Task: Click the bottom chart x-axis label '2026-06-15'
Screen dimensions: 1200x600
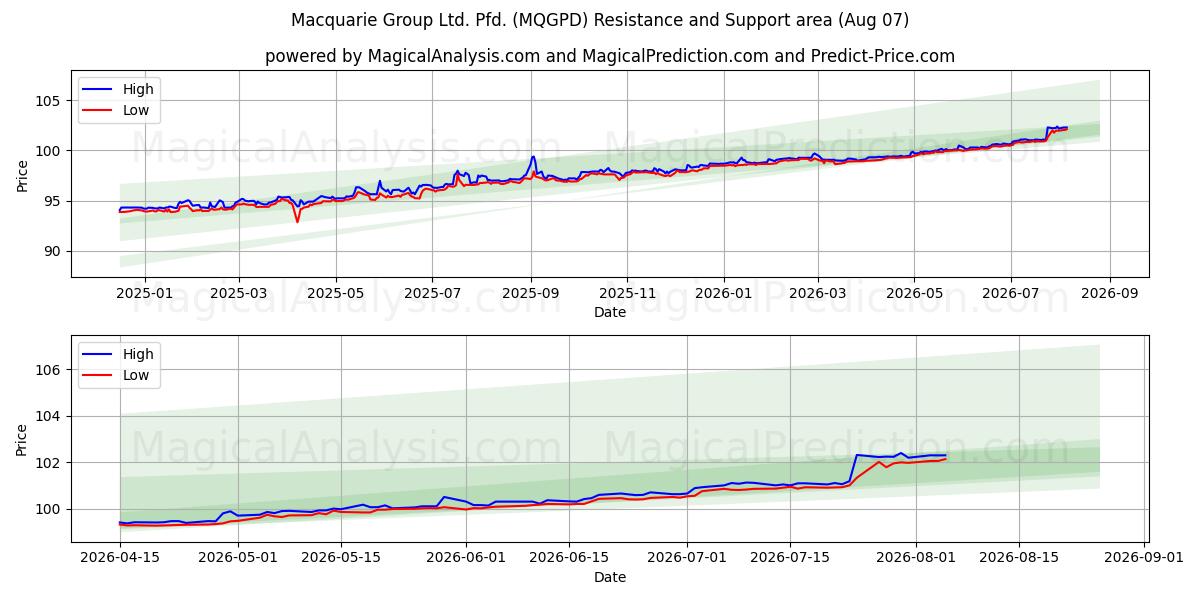Action: [x=569, y=559]
